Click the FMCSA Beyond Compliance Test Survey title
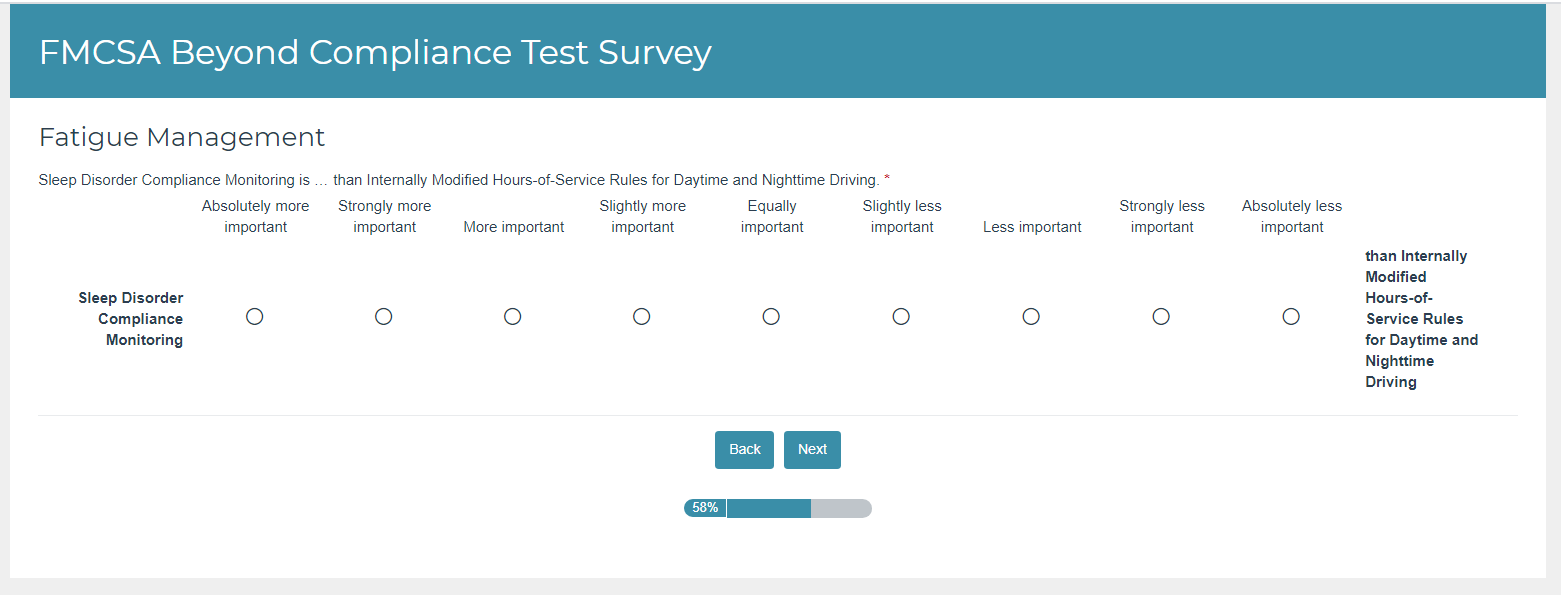The height and width of the screenshot is (595, 1561). coord(375,52)
